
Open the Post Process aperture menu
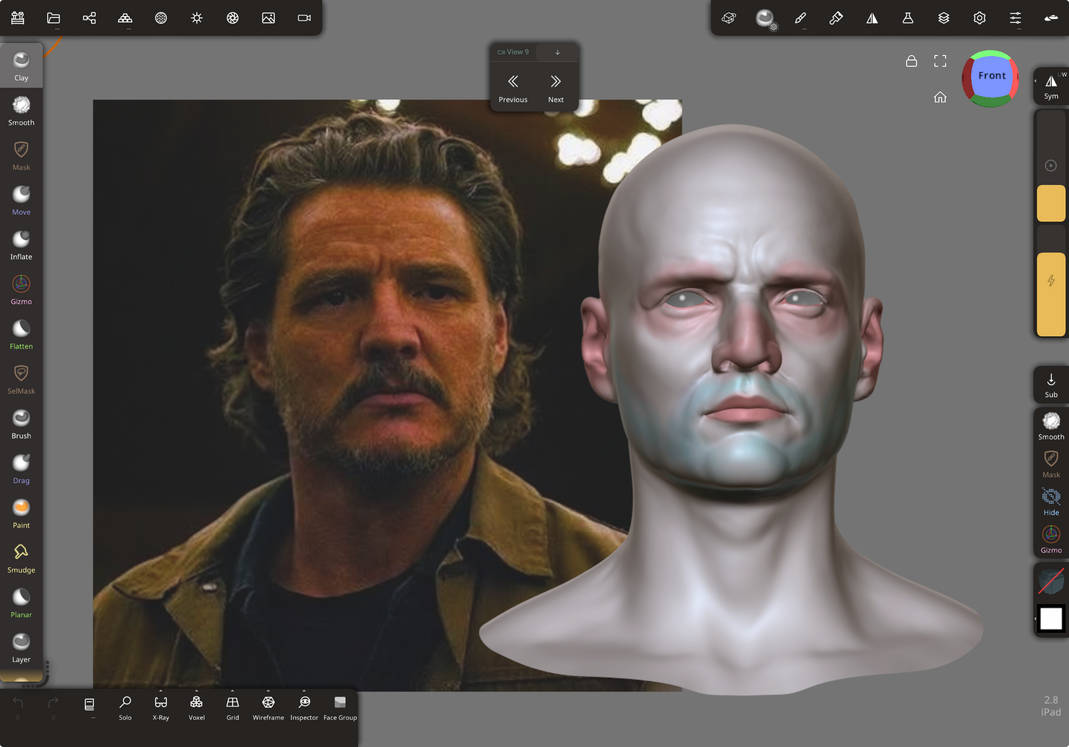pos(232,18)
